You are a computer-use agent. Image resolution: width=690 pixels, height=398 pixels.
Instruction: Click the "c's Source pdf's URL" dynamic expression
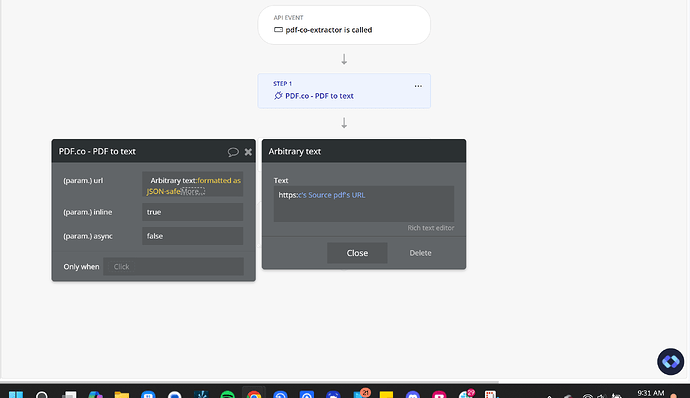332,195
